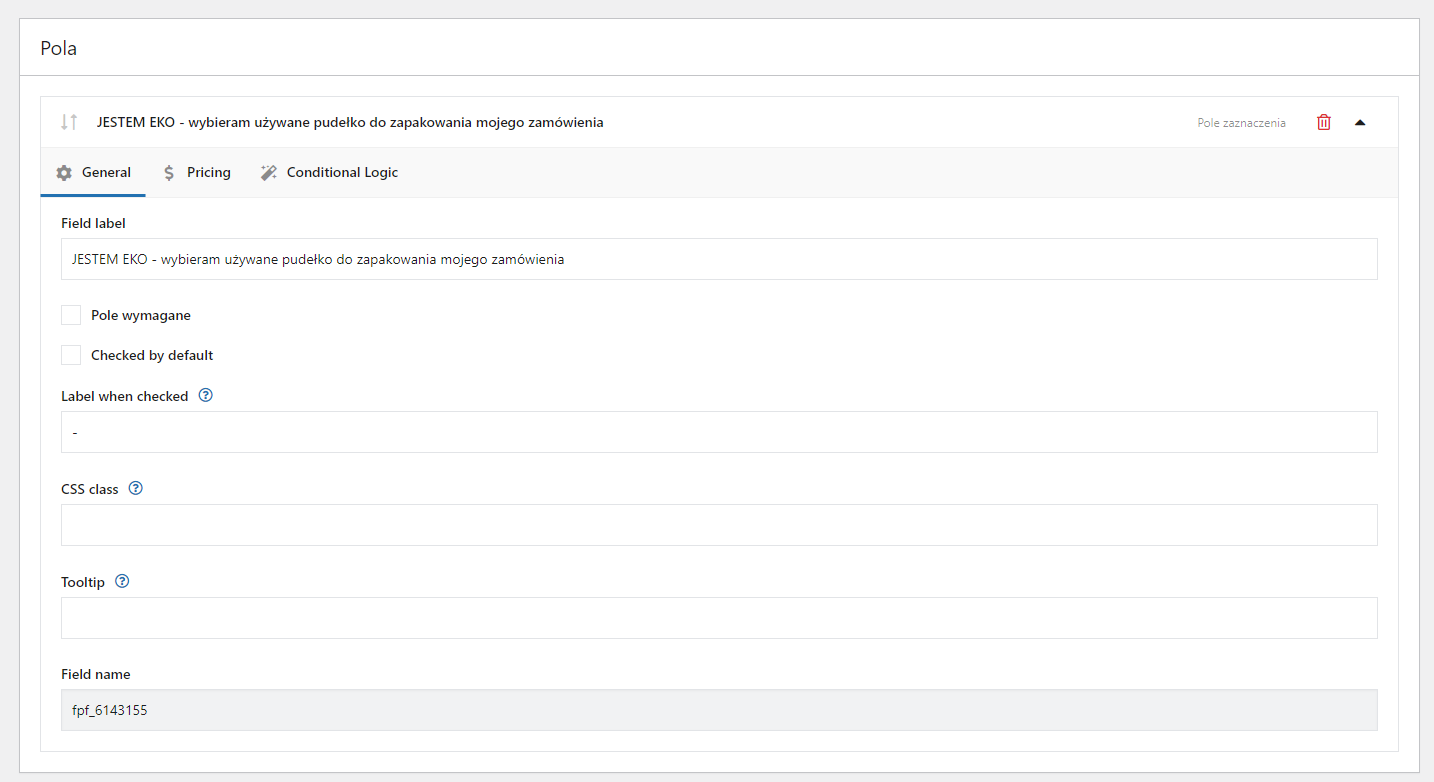The height and width of the screenshot is (782, 1434).
Task: Click the Field label caption
Action: point(93,223)
